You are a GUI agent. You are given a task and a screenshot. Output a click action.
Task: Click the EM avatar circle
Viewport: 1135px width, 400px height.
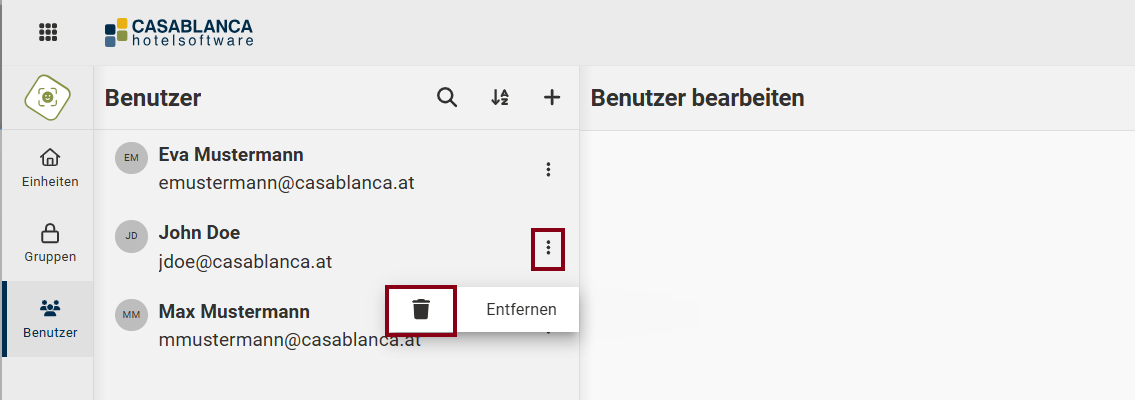131,157
